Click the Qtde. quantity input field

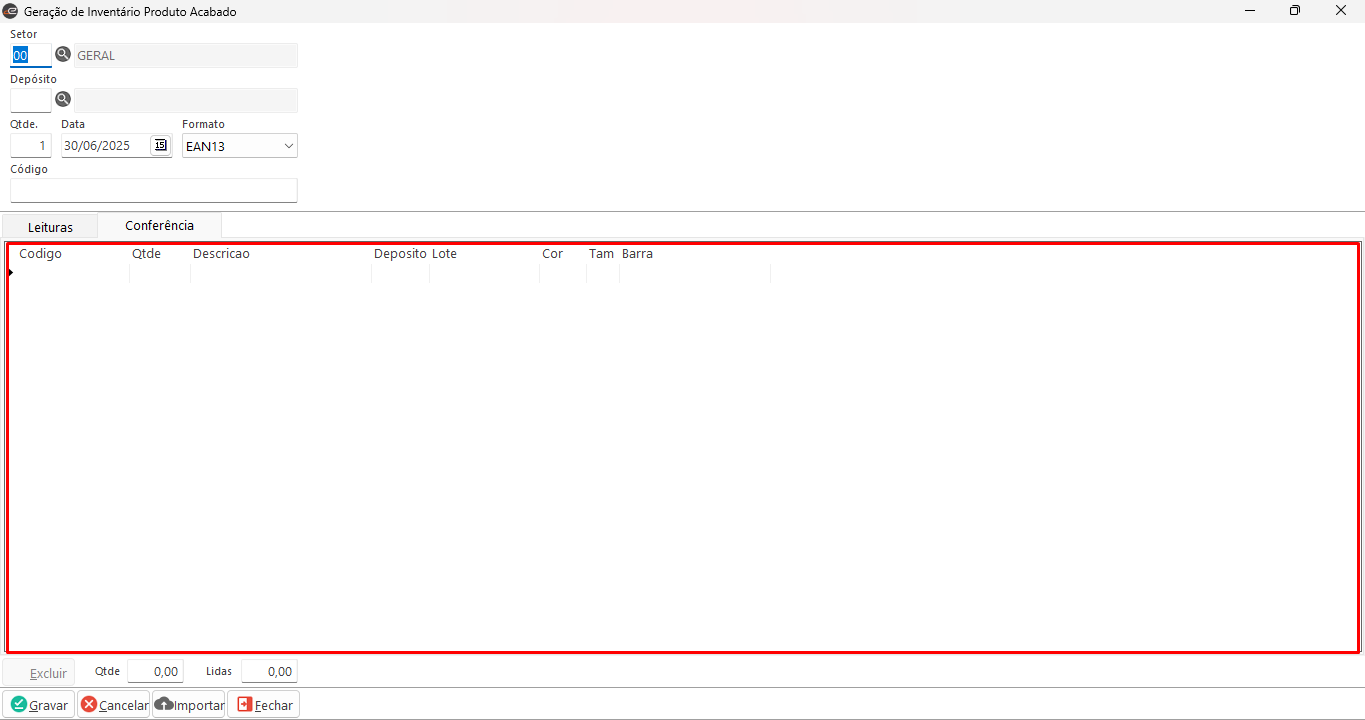[x=30, y=146]
